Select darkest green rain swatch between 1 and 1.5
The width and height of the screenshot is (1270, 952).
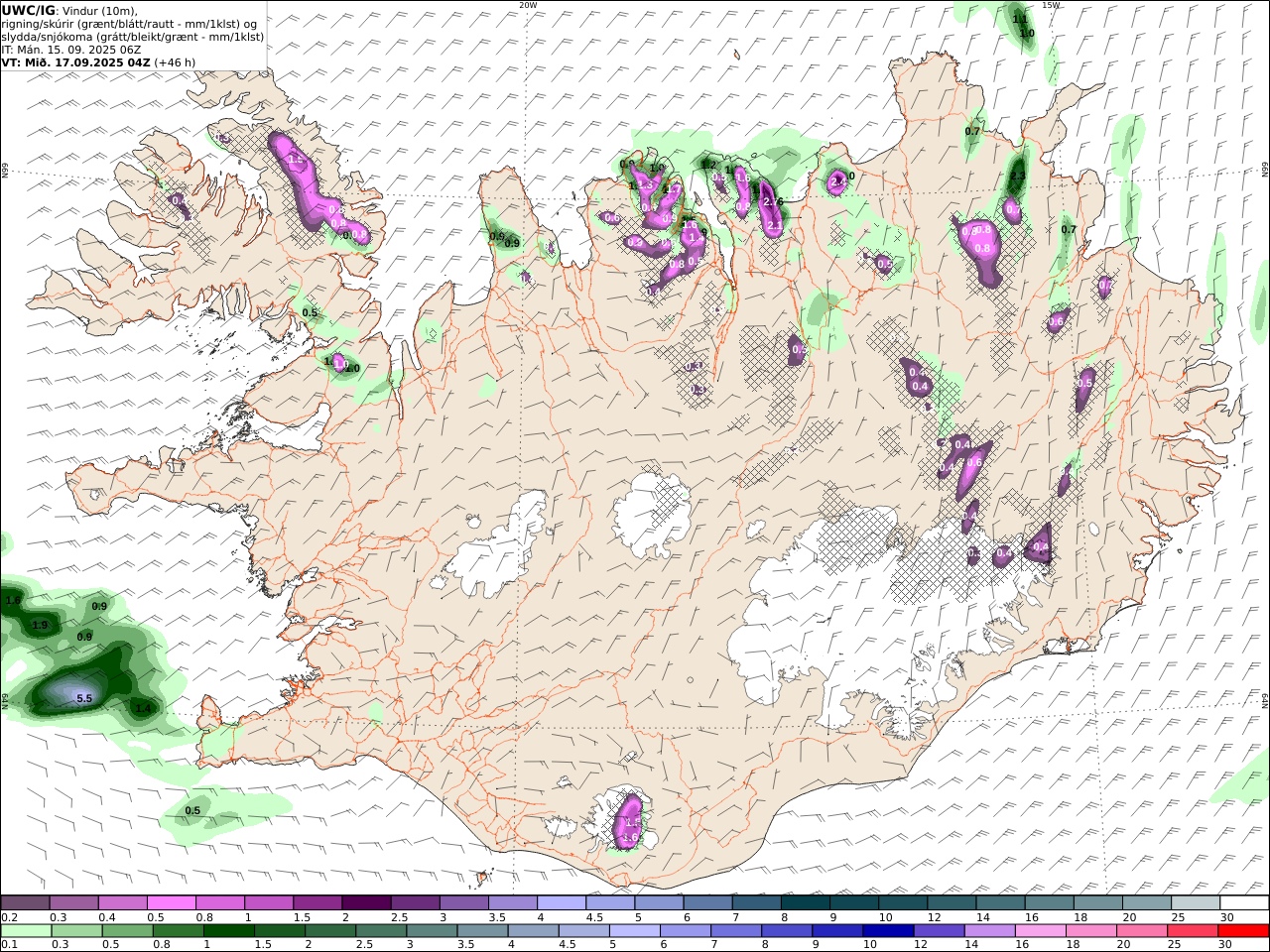tap(228, 930)
